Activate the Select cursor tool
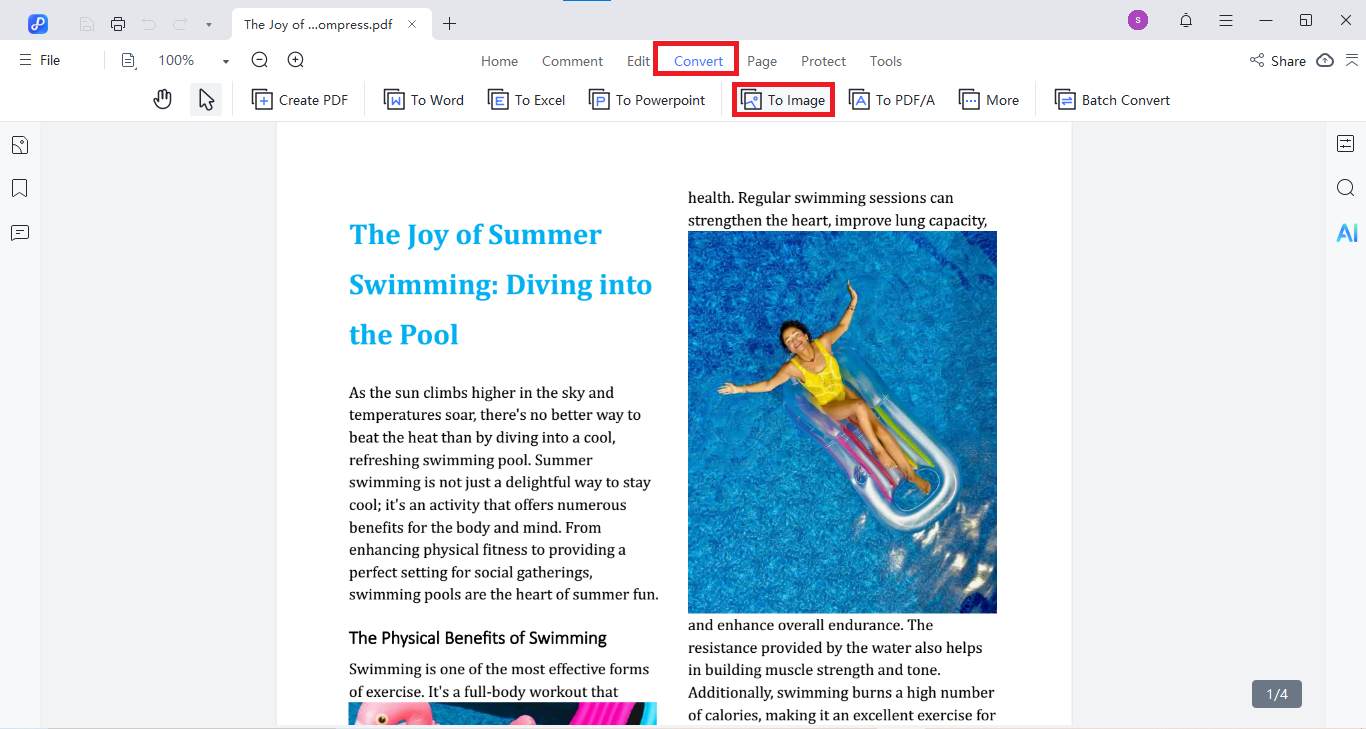1366x729 pixels. 206,100
